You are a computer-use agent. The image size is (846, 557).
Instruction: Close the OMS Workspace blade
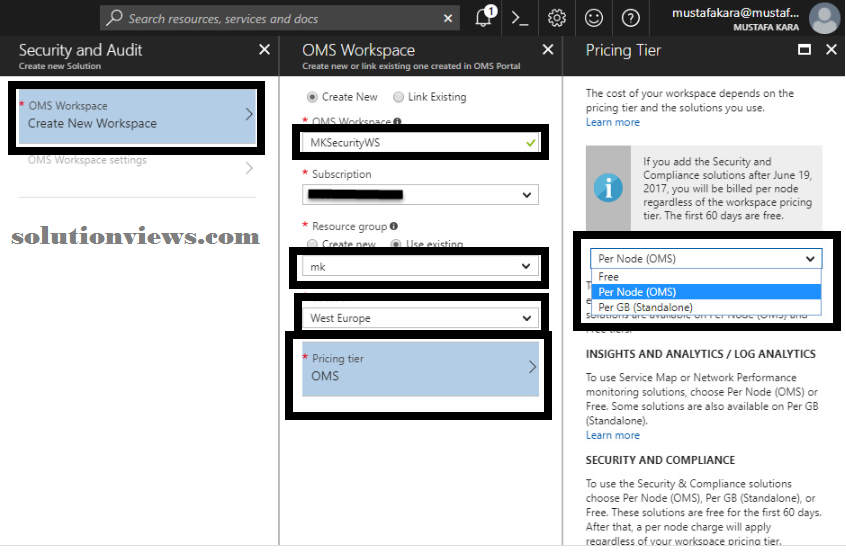[548, 50]
